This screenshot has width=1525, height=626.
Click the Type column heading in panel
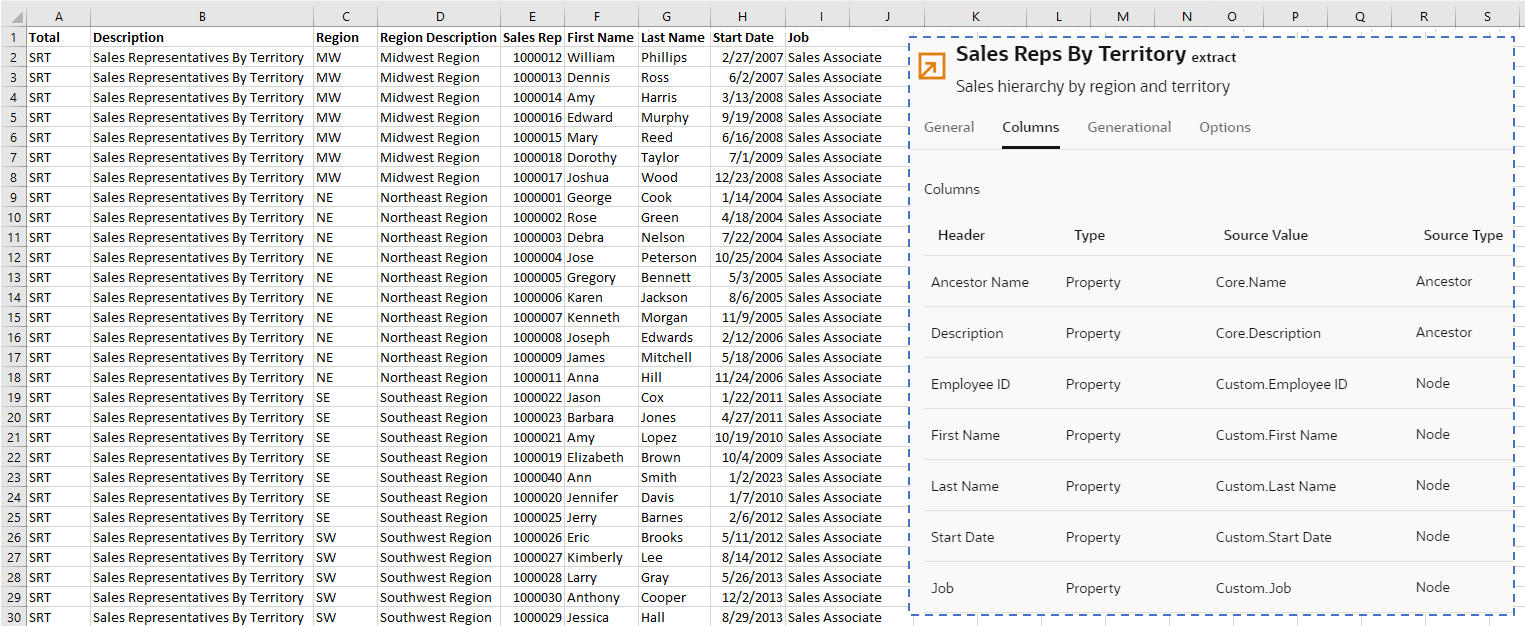coord(1089,235)
